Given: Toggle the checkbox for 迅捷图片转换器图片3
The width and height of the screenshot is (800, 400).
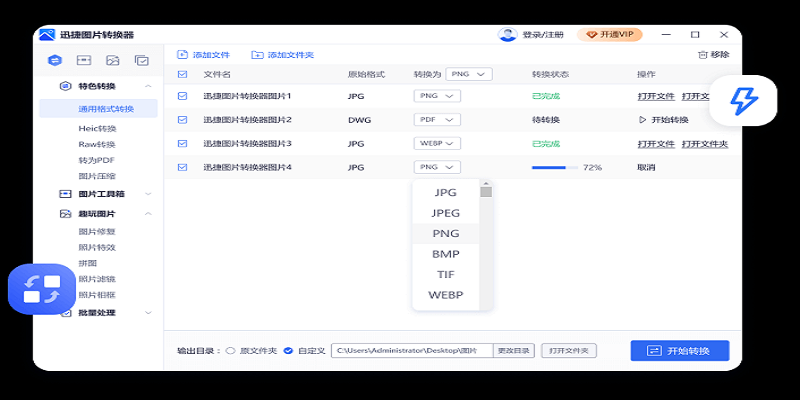Looking at the screenshot, I should coord(182,144).
